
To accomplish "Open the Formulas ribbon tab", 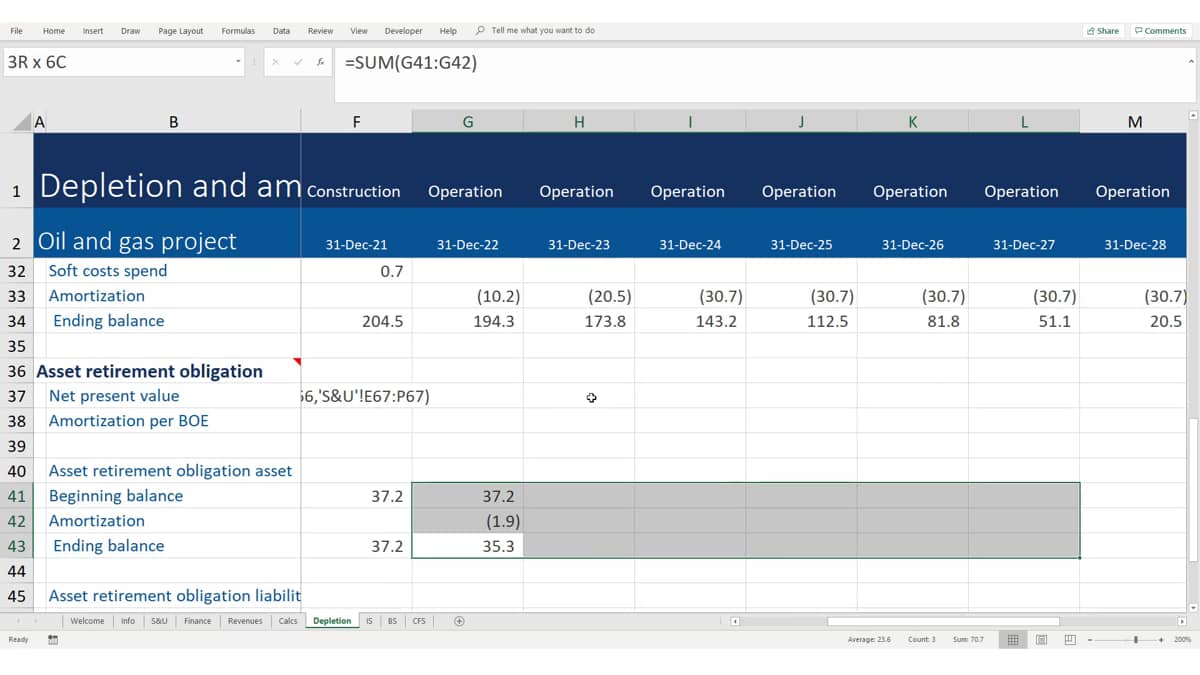I will coord(238,31).
